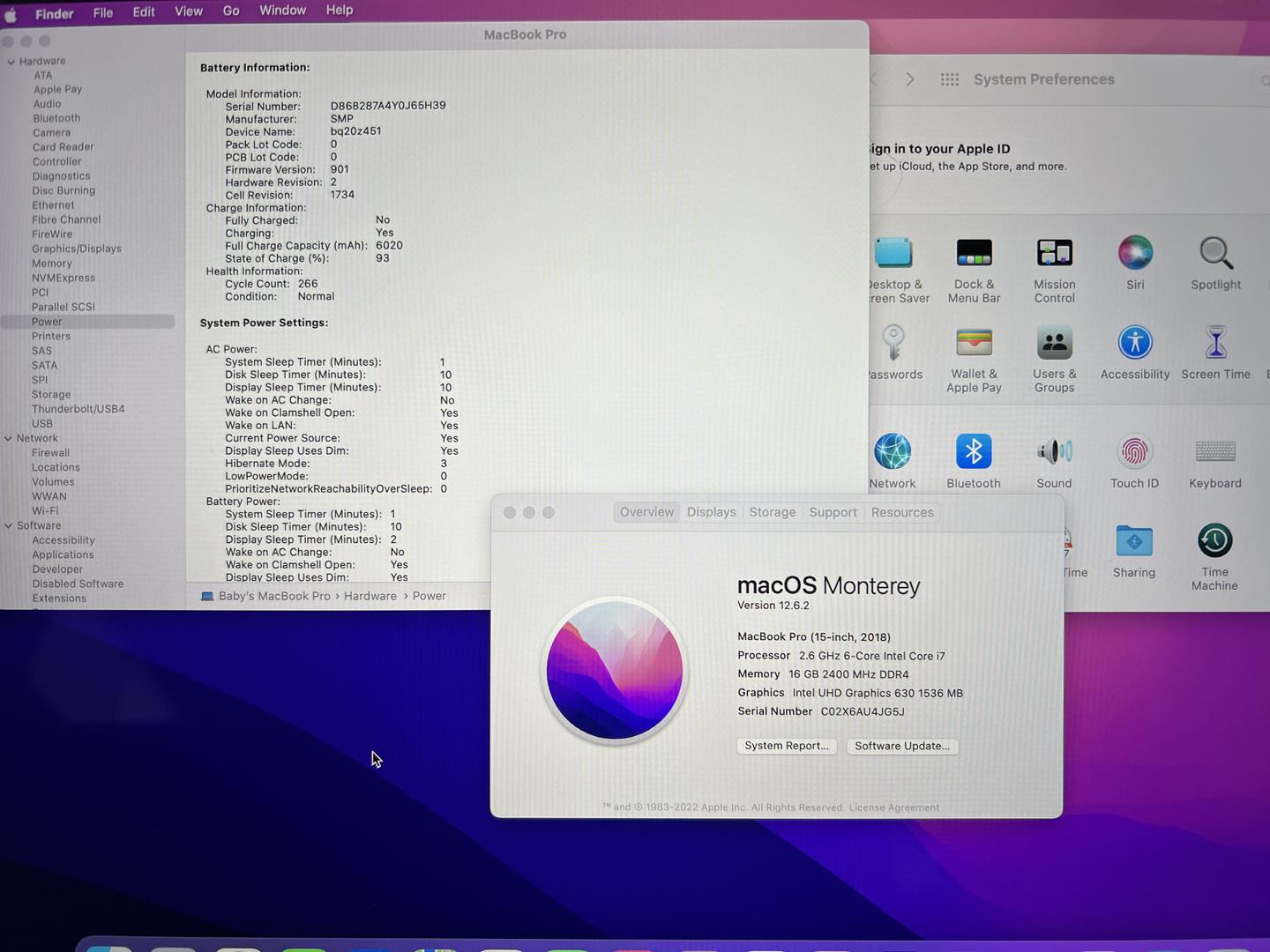Switch to the Resources tab
The width and height of the screenshot is (1270, 952).
pos(901,512)
